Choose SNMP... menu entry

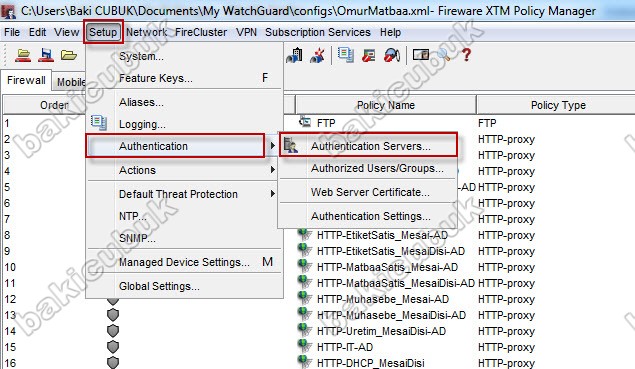click(x=184, y=238)
